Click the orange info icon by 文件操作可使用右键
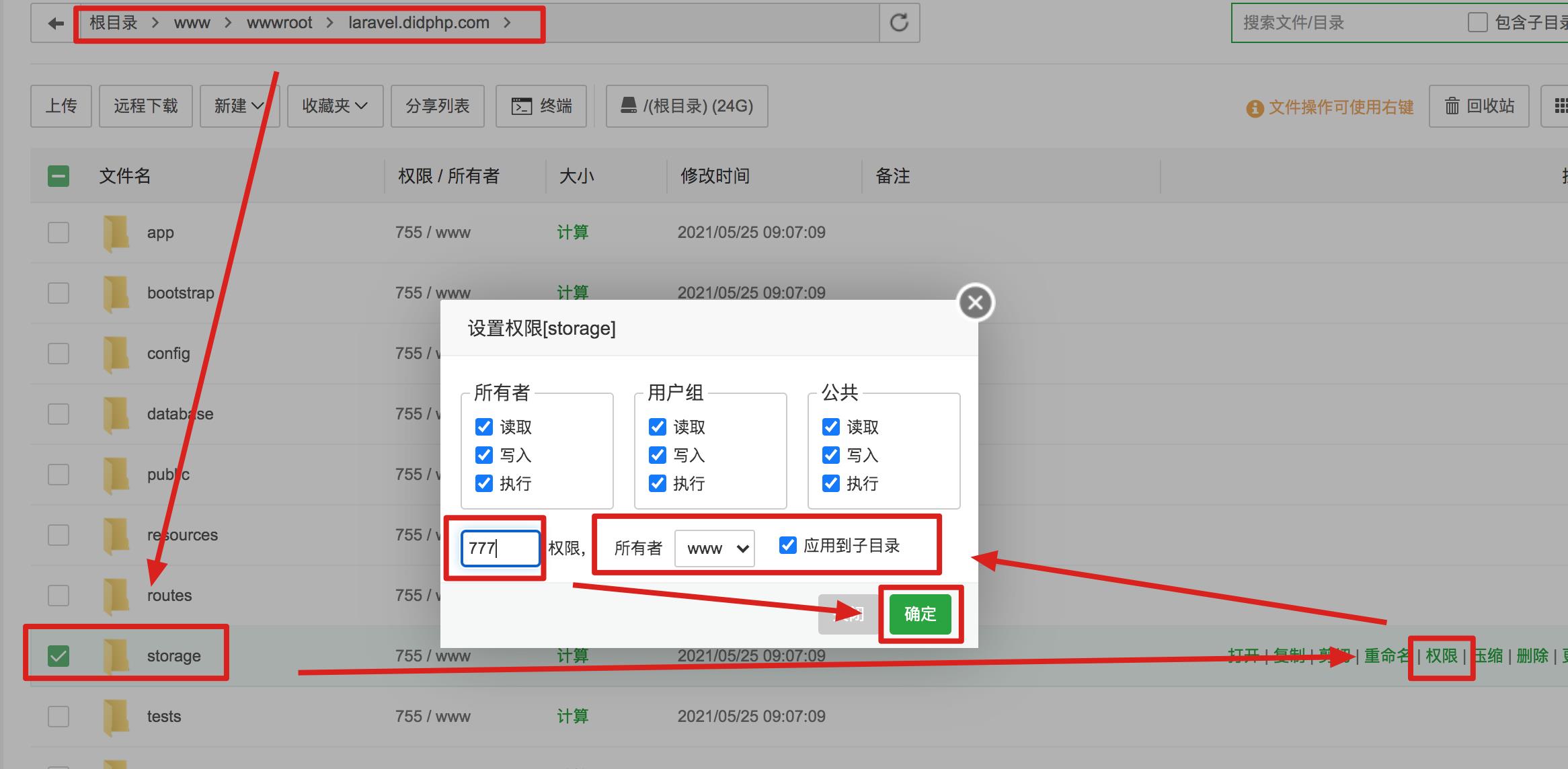The height and width of the screenshot is (769, 1568). click(1255, 108)
